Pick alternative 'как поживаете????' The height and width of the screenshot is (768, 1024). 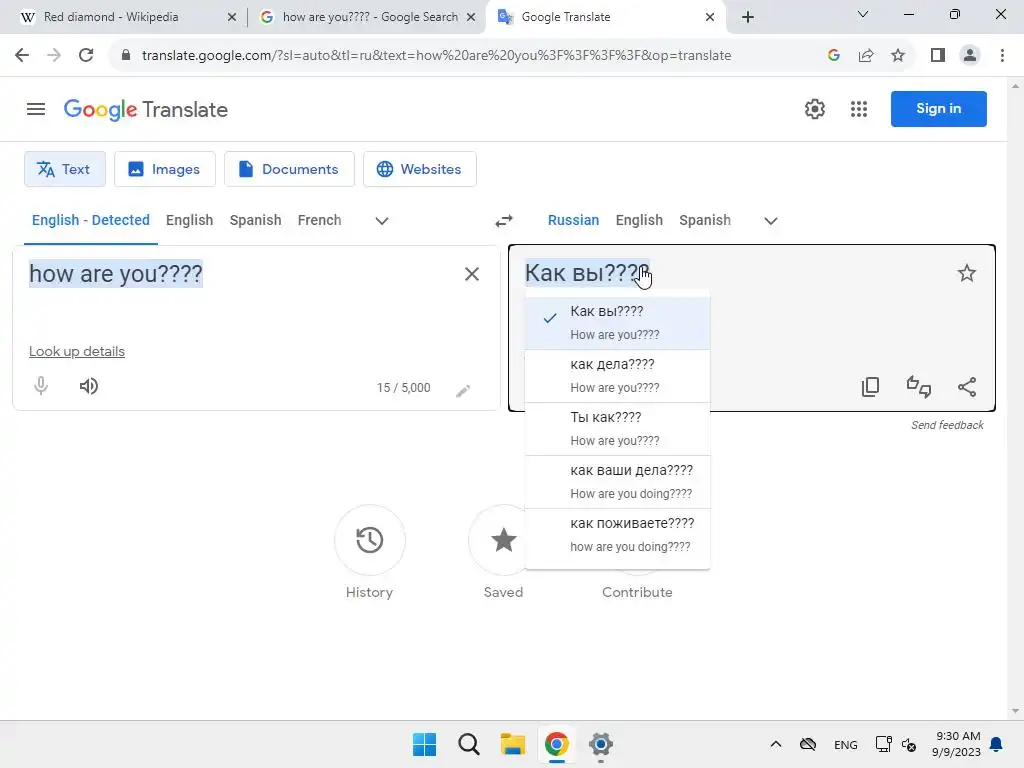coord(617,535)
